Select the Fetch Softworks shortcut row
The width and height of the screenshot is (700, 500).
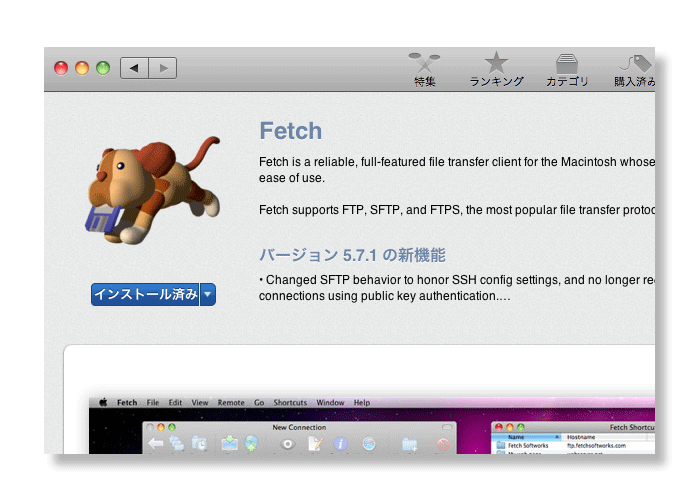click(x=574, y=446)
